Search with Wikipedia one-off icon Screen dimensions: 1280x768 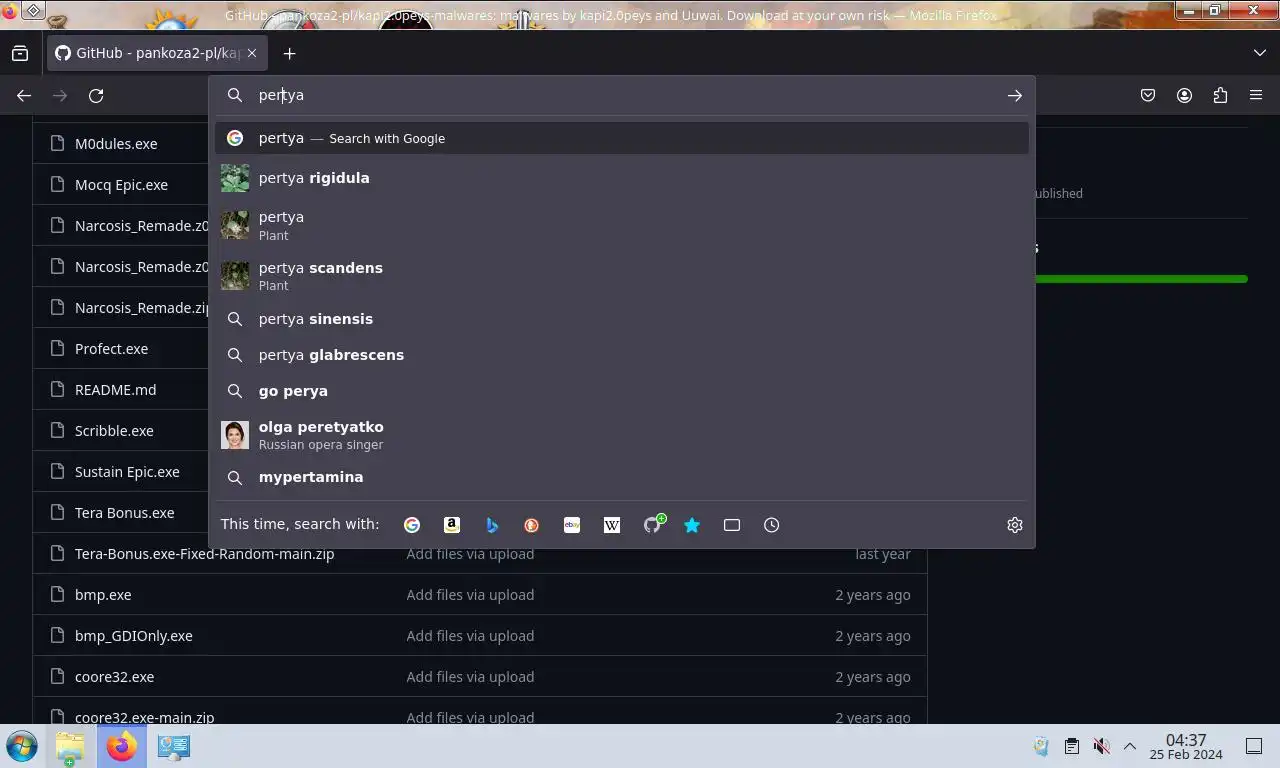[x=612, y=525]
